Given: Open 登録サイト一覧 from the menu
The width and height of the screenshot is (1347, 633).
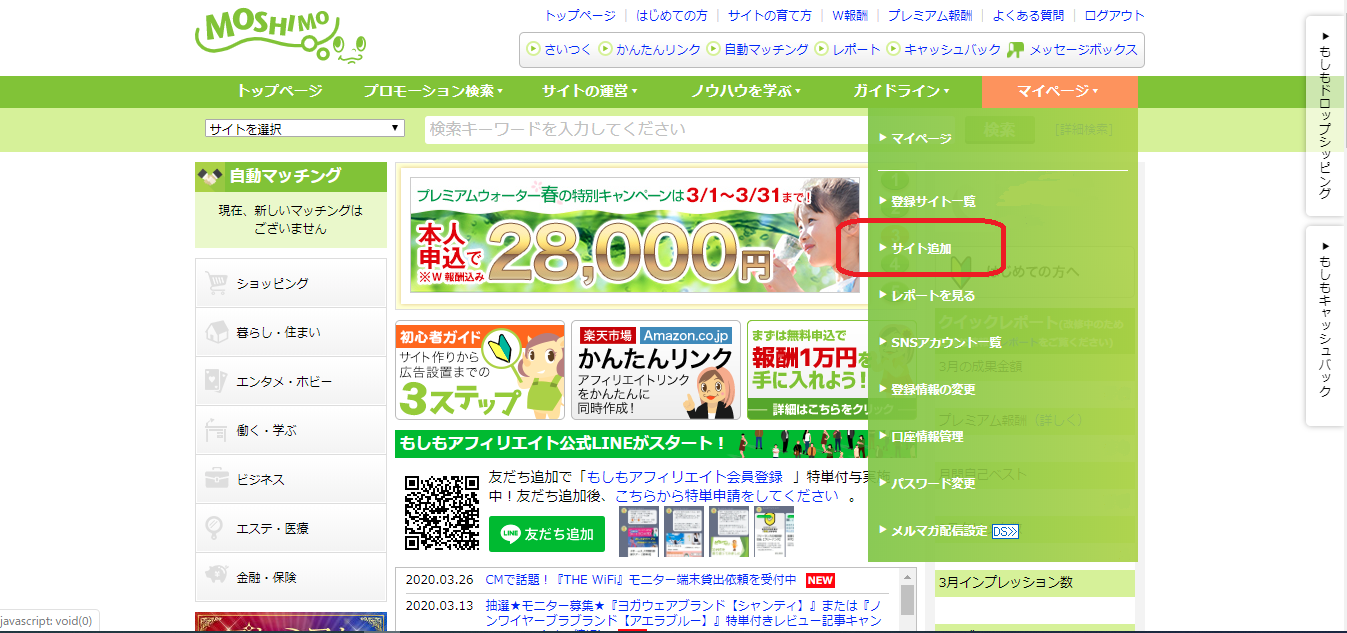Looking at the screenshot, I should pos(933,201).
